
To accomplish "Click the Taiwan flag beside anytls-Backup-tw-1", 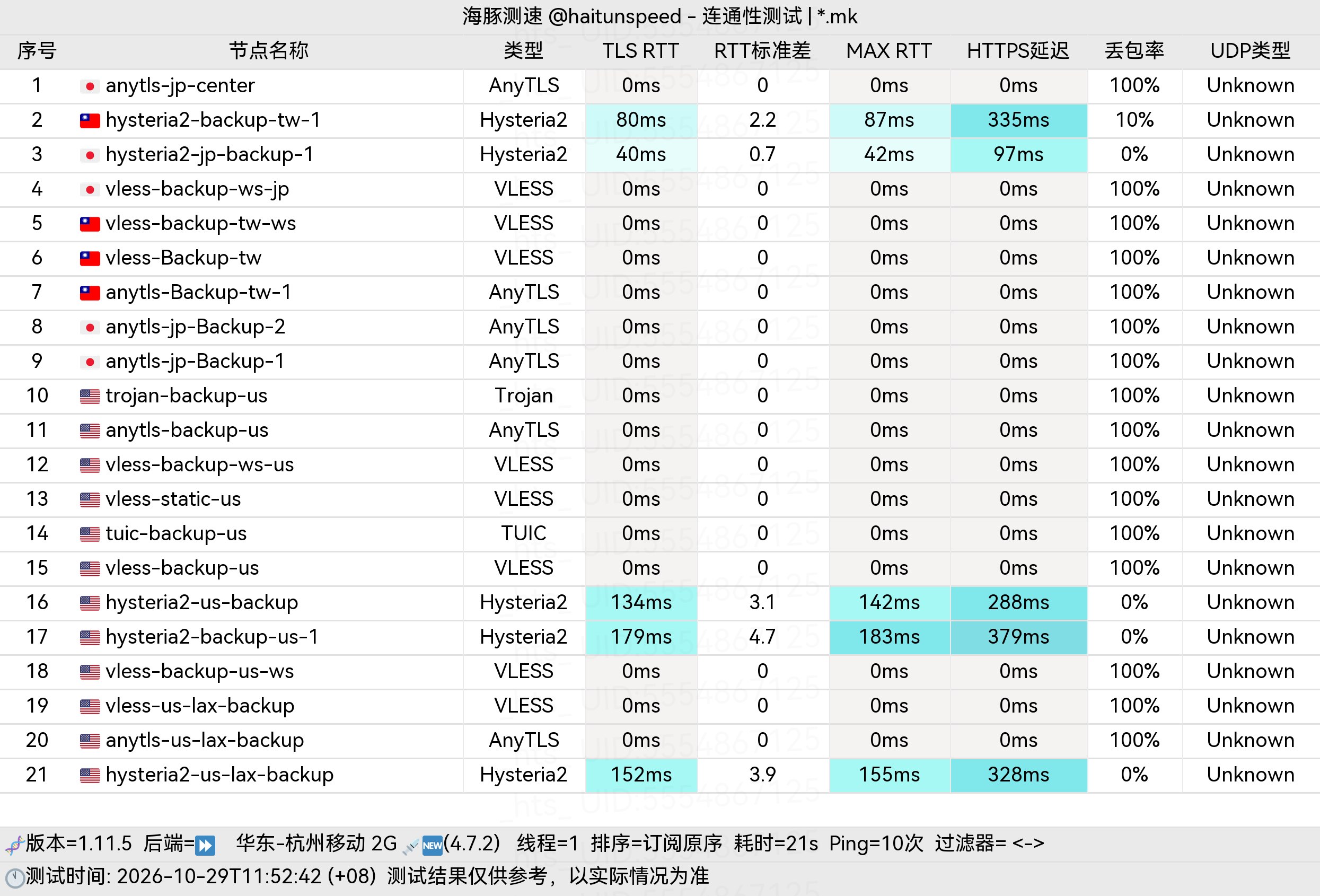I will tap(90, 293).
